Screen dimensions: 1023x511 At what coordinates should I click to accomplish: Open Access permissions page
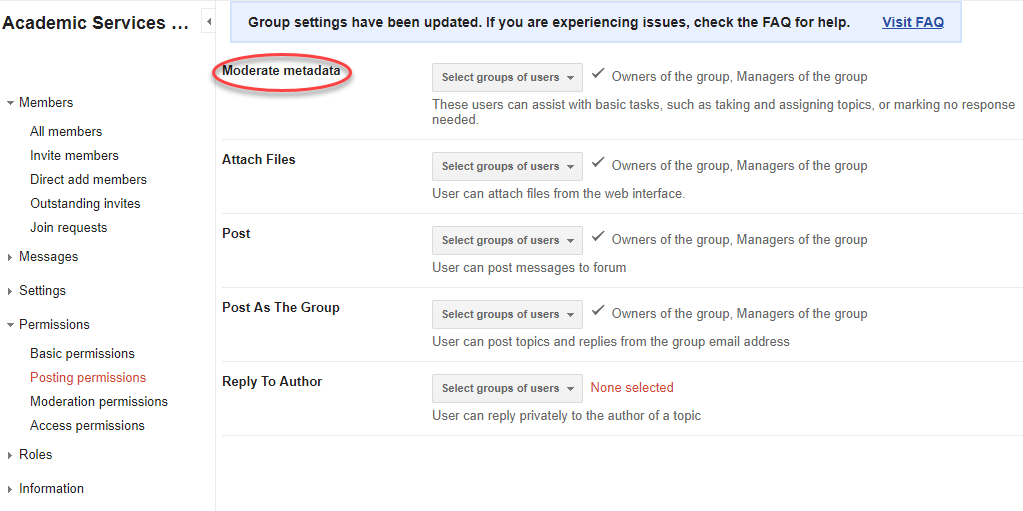pos(87,426)
